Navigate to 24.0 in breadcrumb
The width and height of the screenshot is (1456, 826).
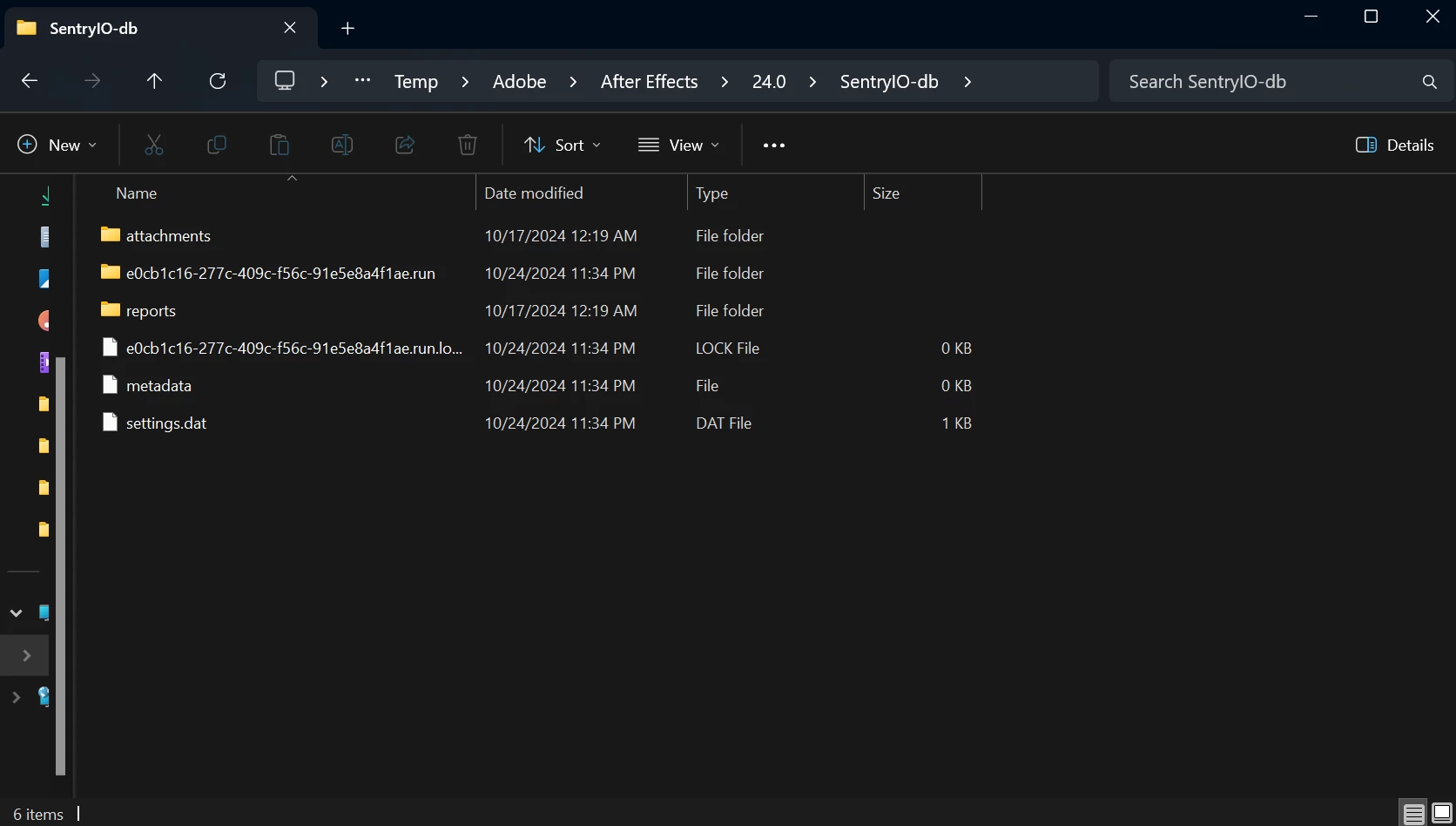(x=769, y=82)
